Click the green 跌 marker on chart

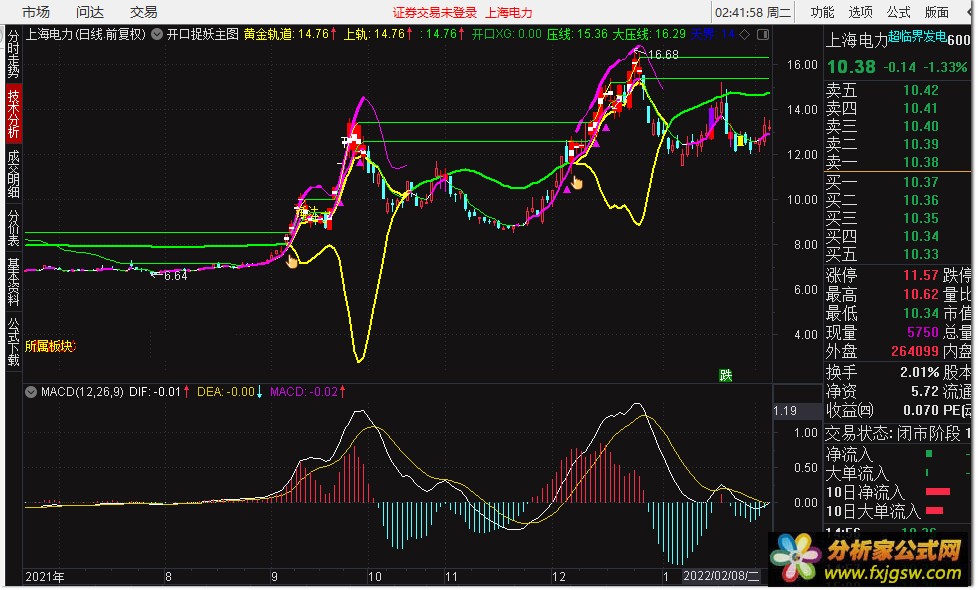click(725, 375)
